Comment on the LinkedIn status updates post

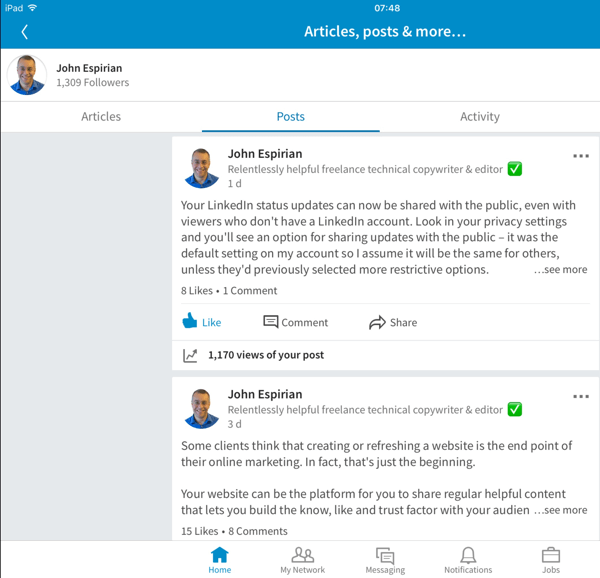click(295, 322)
